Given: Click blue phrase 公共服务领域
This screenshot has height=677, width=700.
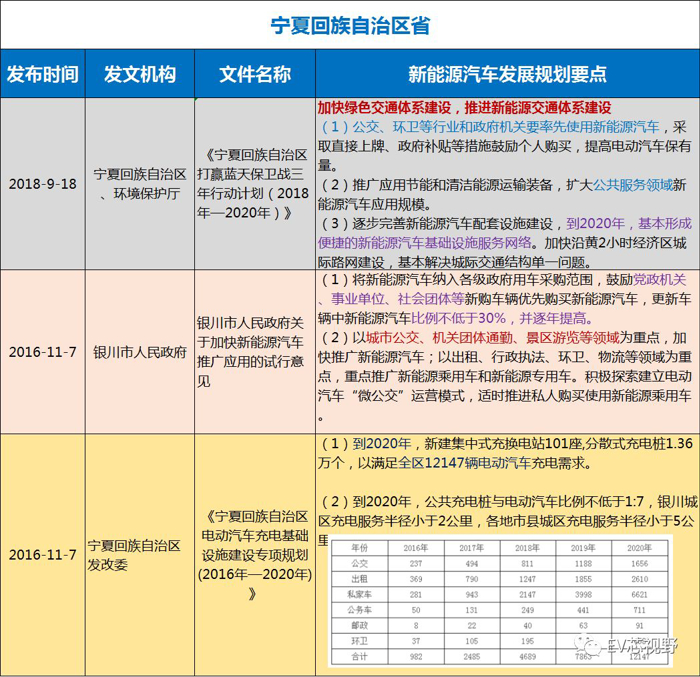Looking at the screenshot, I should tap(633, 184).
